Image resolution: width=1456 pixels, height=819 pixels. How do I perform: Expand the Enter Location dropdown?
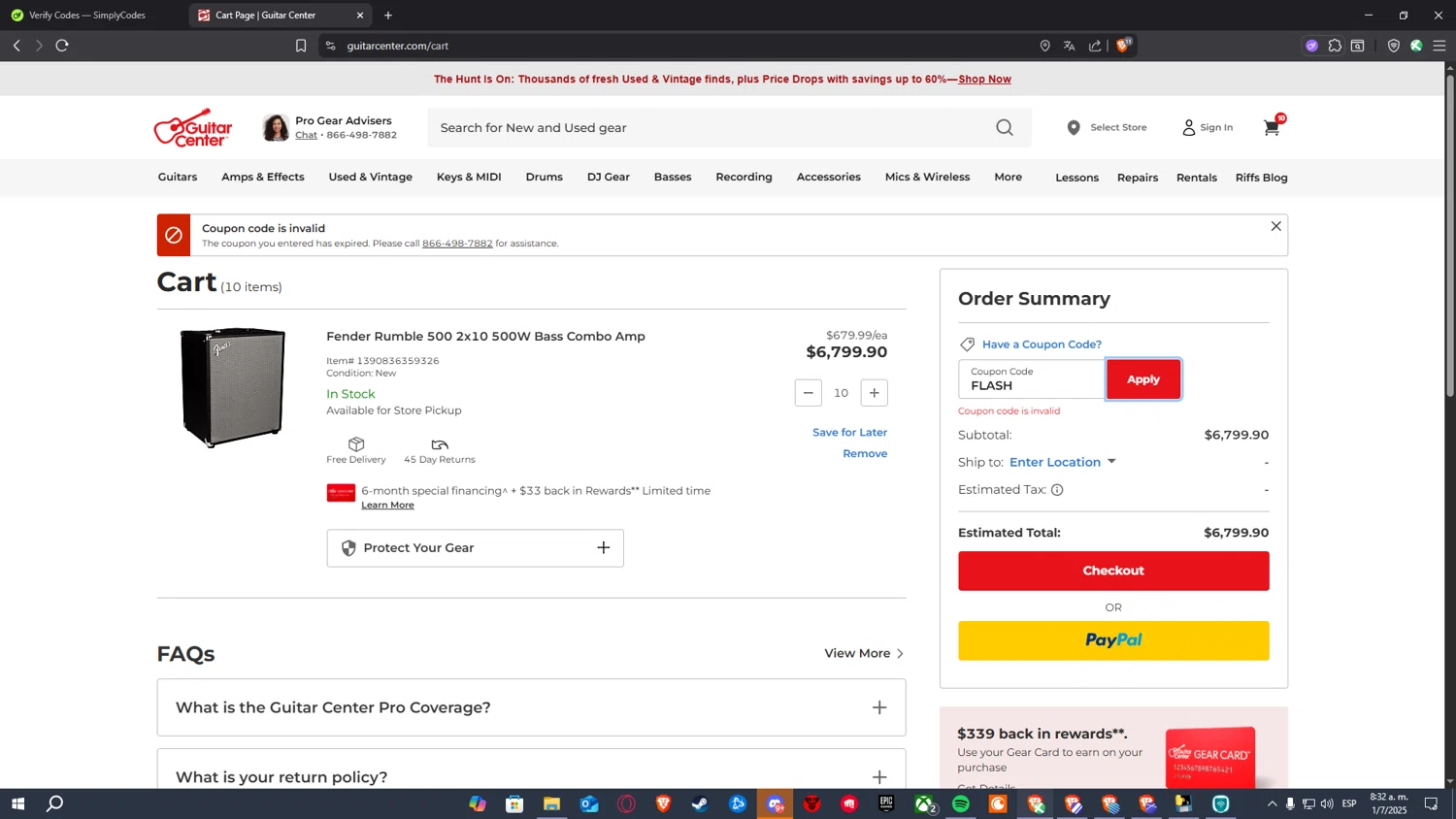1063,462
